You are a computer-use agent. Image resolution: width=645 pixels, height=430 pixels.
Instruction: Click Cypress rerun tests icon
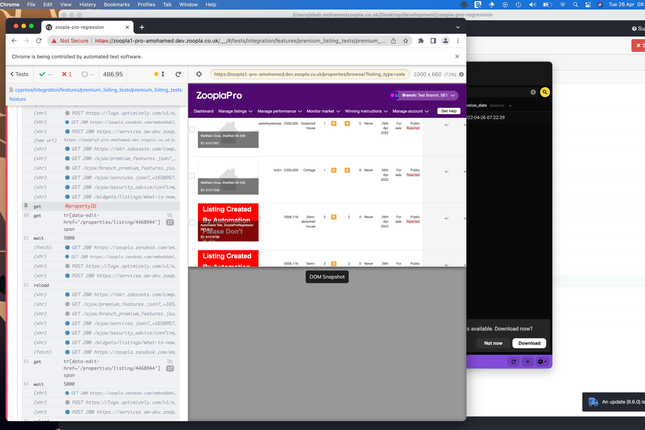click(x=178, y=74)
